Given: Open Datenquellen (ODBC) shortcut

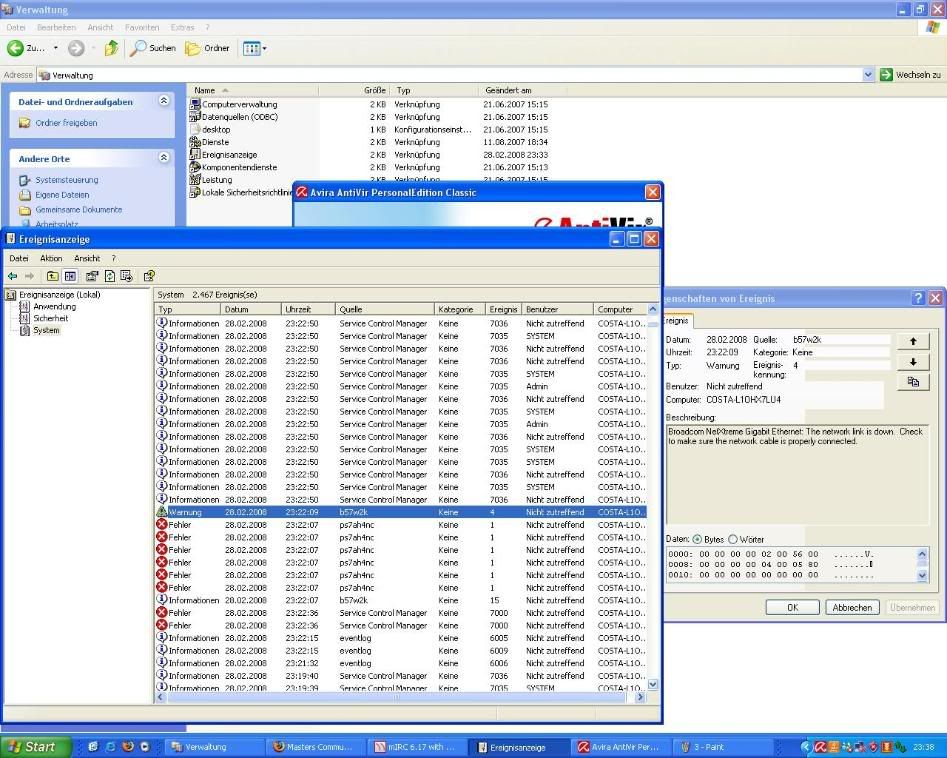Looking at the screenshot, I should (x=233, y=117).
